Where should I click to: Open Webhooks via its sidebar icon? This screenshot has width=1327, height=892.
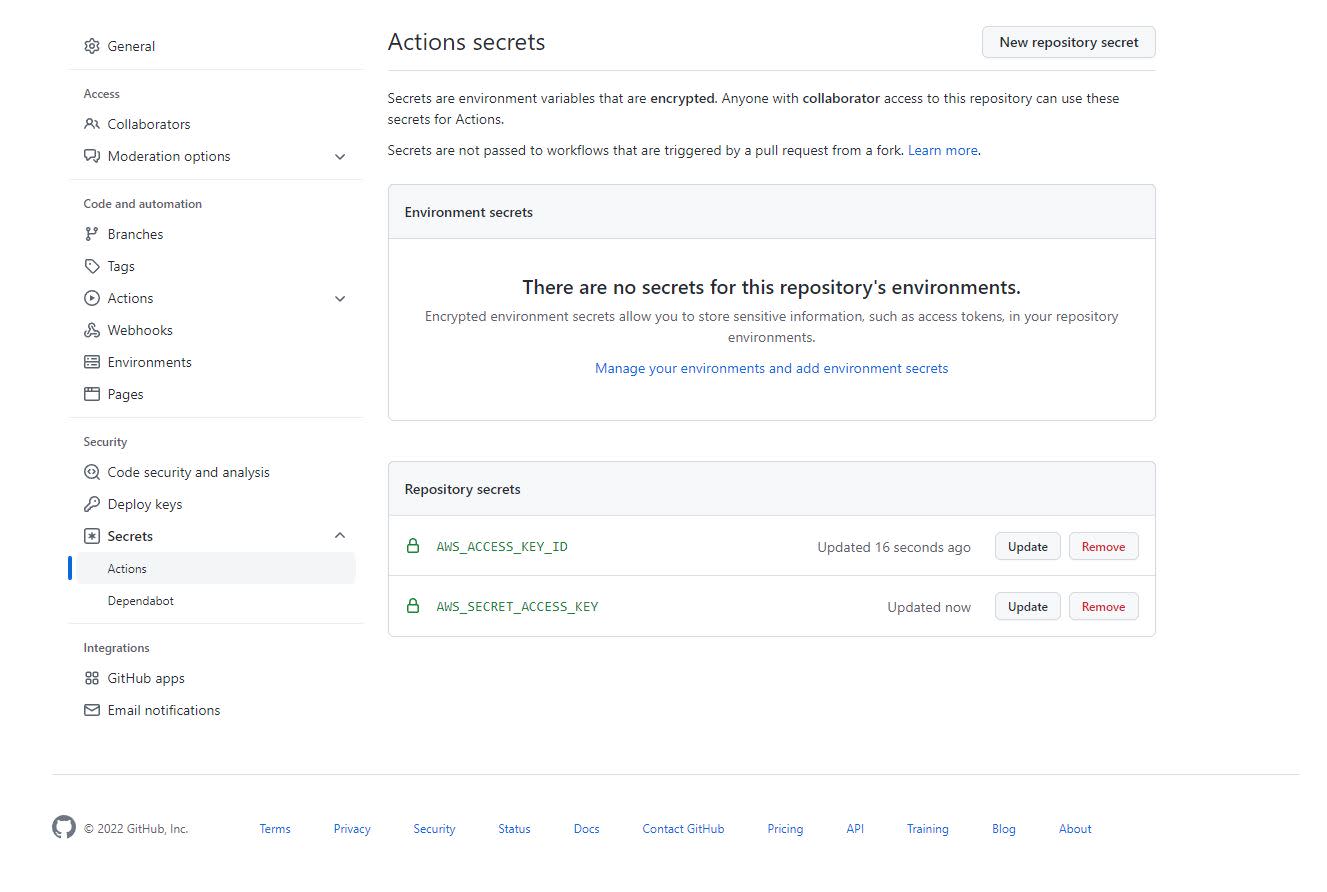91,329
